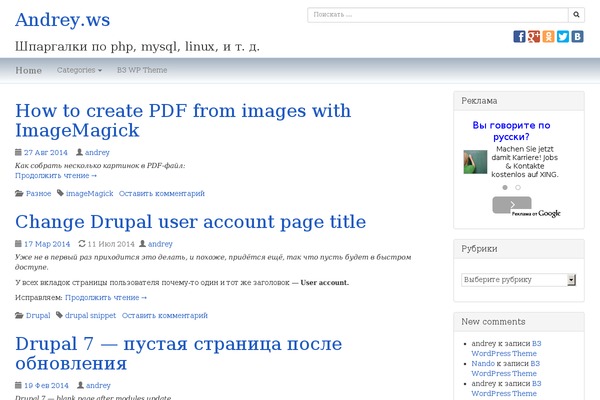Click the Nando commenter link

(x=483, y=364)
